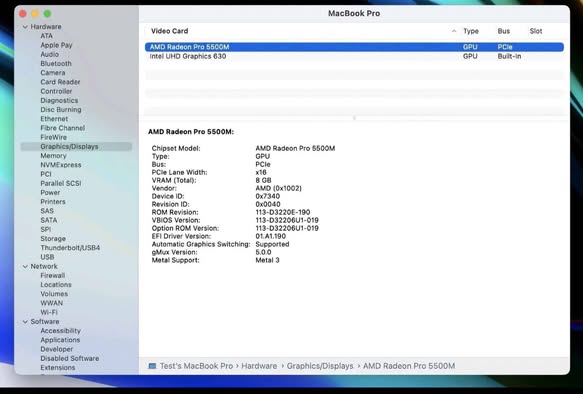Open Storage in the sidebar
The height and width of the screenshot is (394, 583).
53,239
